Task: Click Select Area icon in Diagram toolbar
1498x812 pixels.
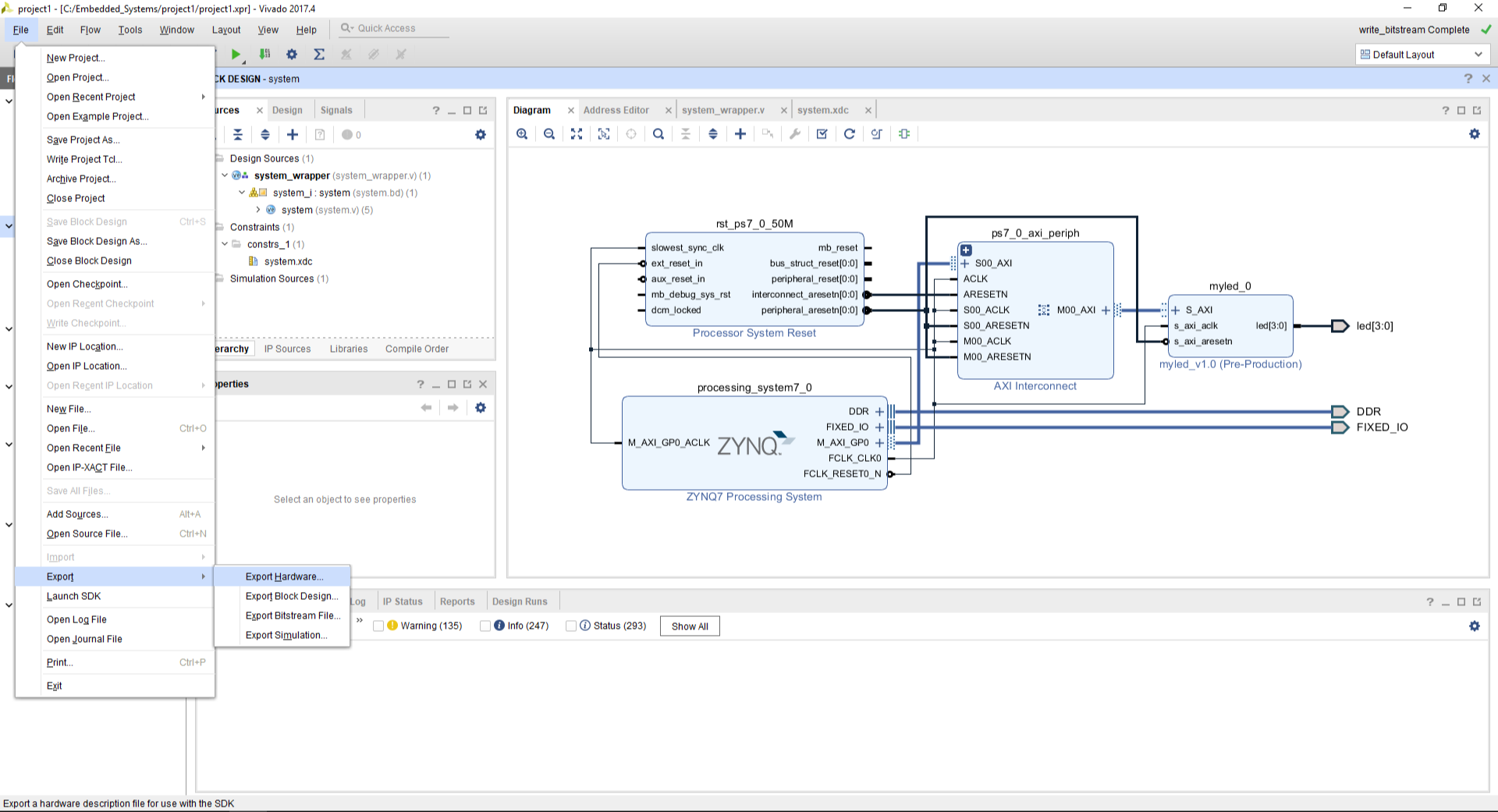Action: click(604, 134)
